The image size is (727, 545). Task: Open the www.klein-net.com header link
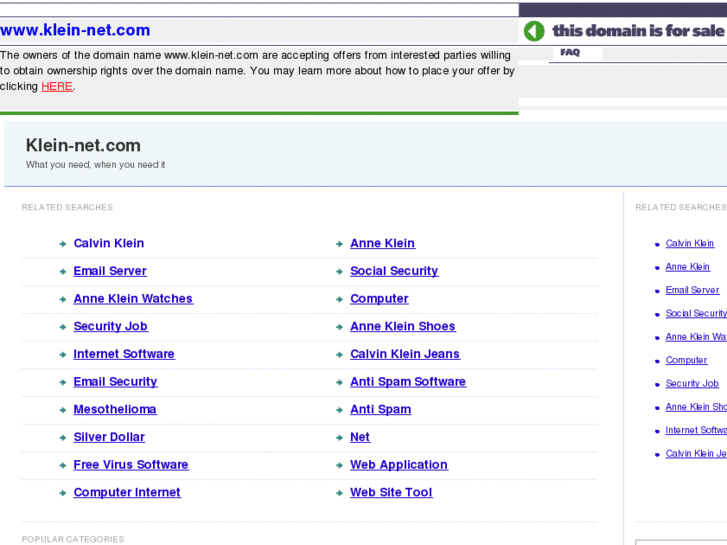(x=75, y=30)
